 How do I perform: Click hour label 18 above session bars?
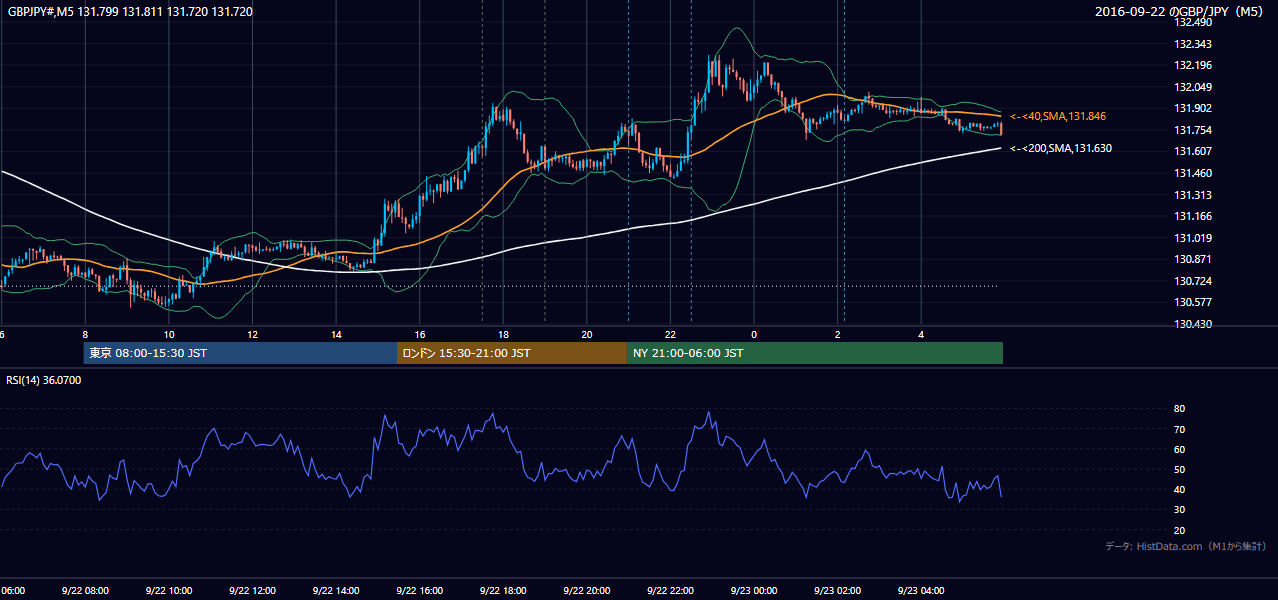(504, 335)
